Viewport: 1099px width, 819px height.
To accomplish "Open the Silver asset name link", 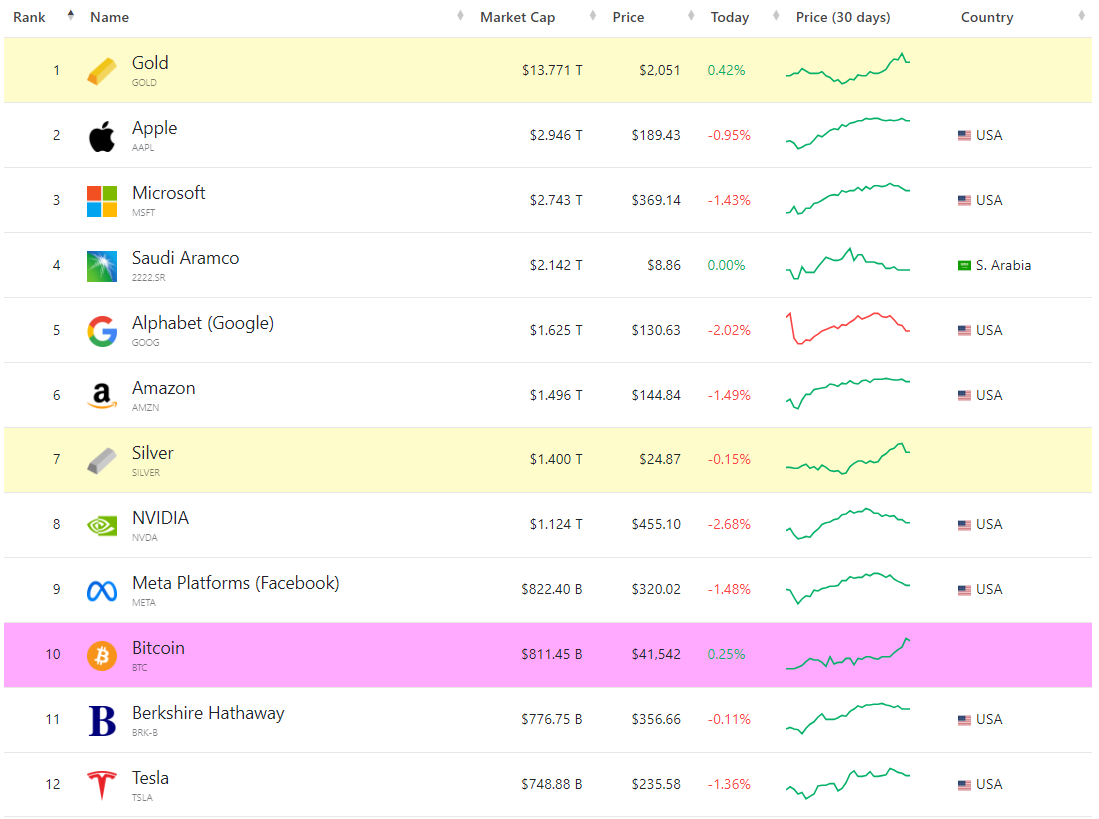I will 153,453.
